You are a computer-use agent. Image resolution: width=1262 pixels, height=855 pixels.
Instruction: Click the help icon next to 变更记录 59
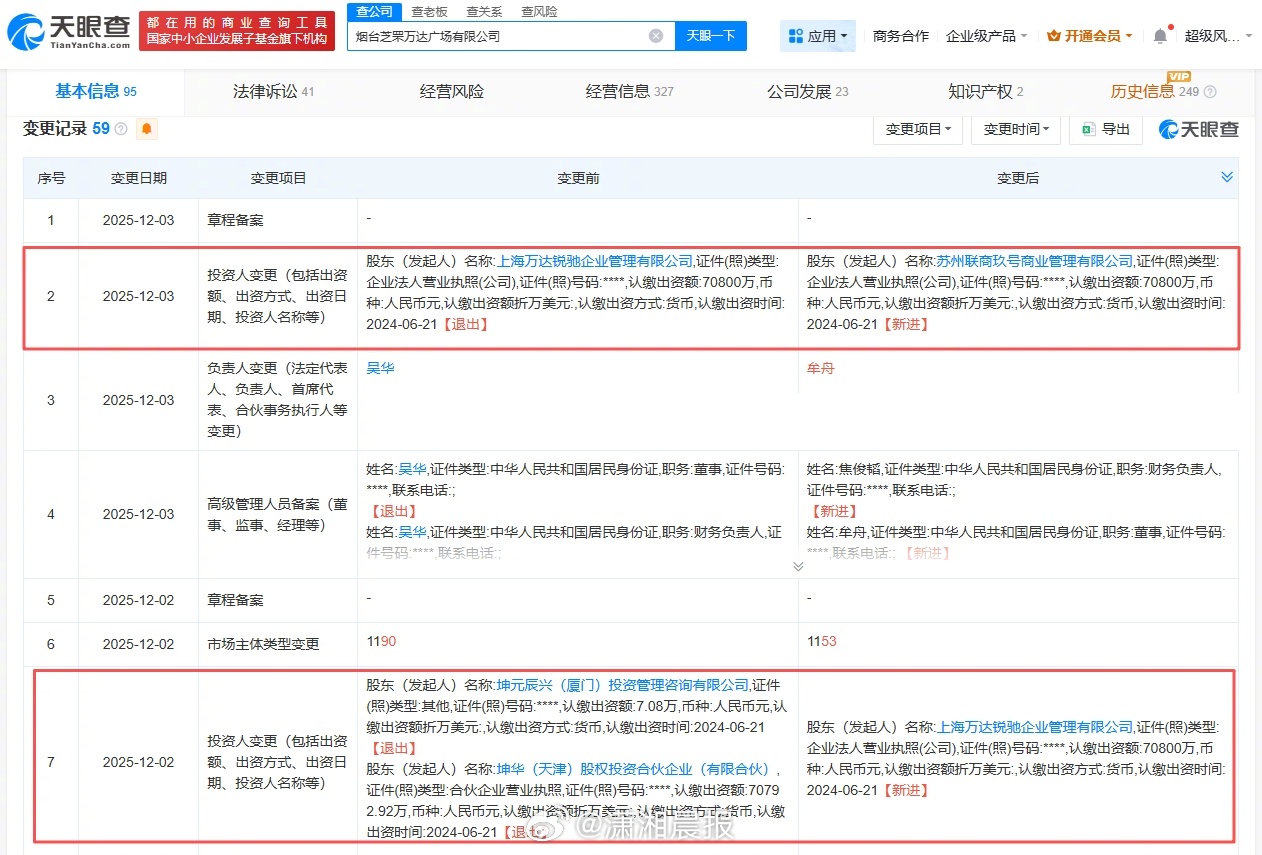click(x=121, y=129)
